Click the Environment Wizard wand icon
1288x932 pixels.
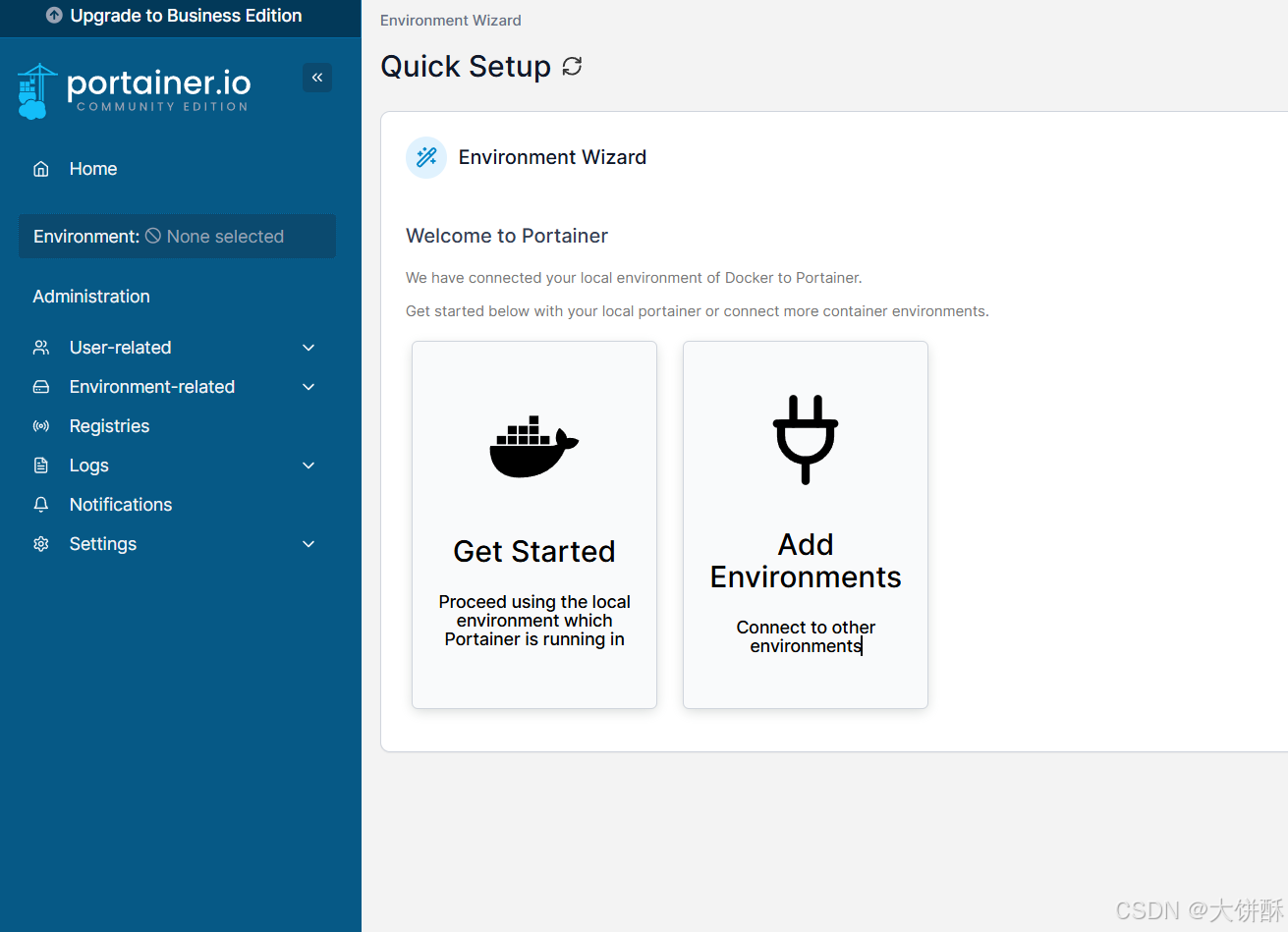426,157
